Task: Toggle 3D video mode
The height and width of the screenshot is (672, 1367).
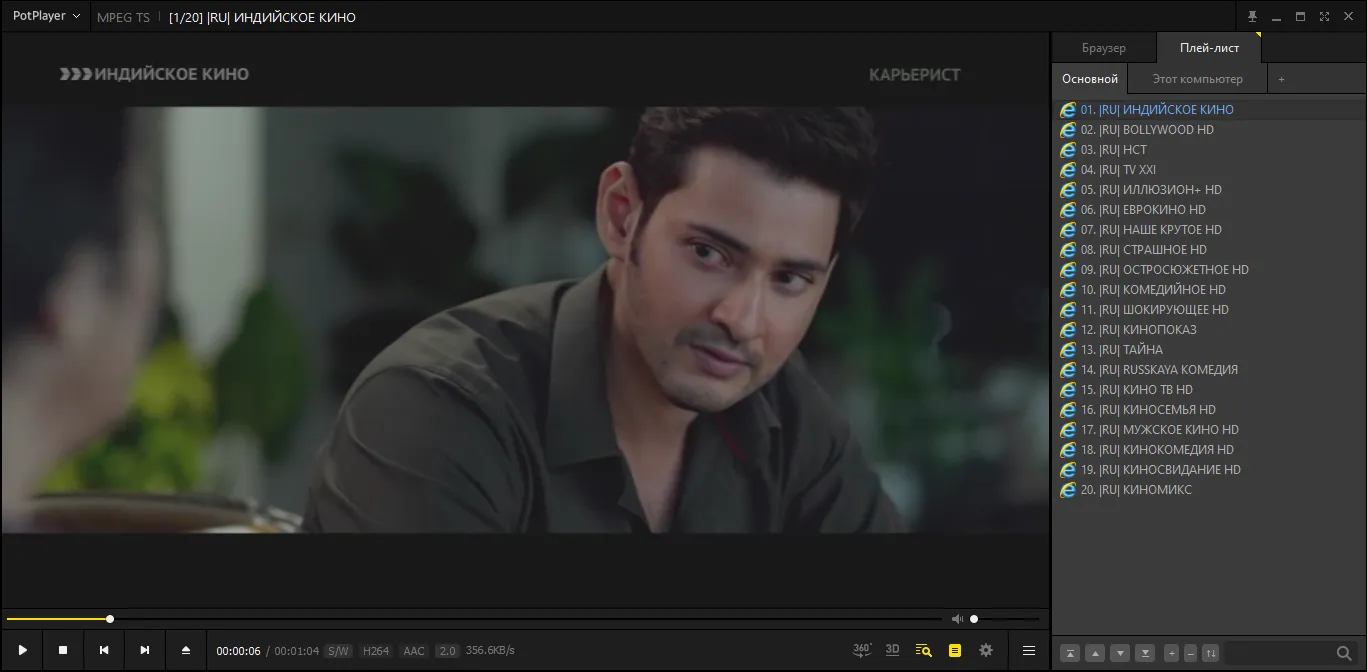Action: pyautogui.click(x=893, y=650)
